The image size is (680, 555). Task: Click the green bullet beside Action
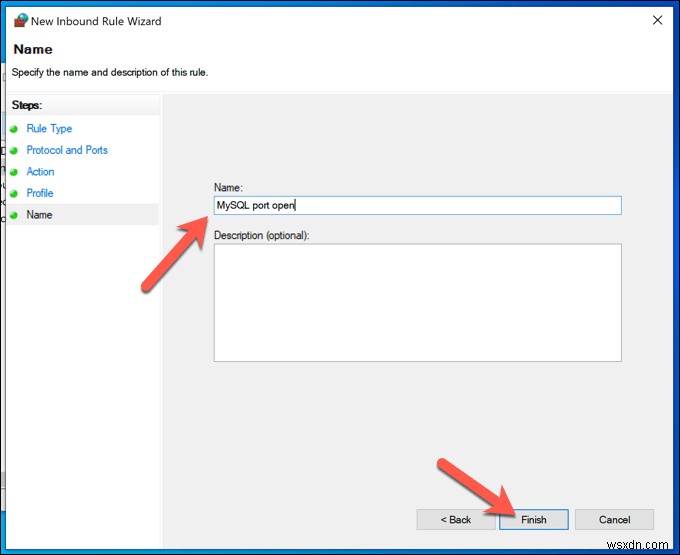14,172
